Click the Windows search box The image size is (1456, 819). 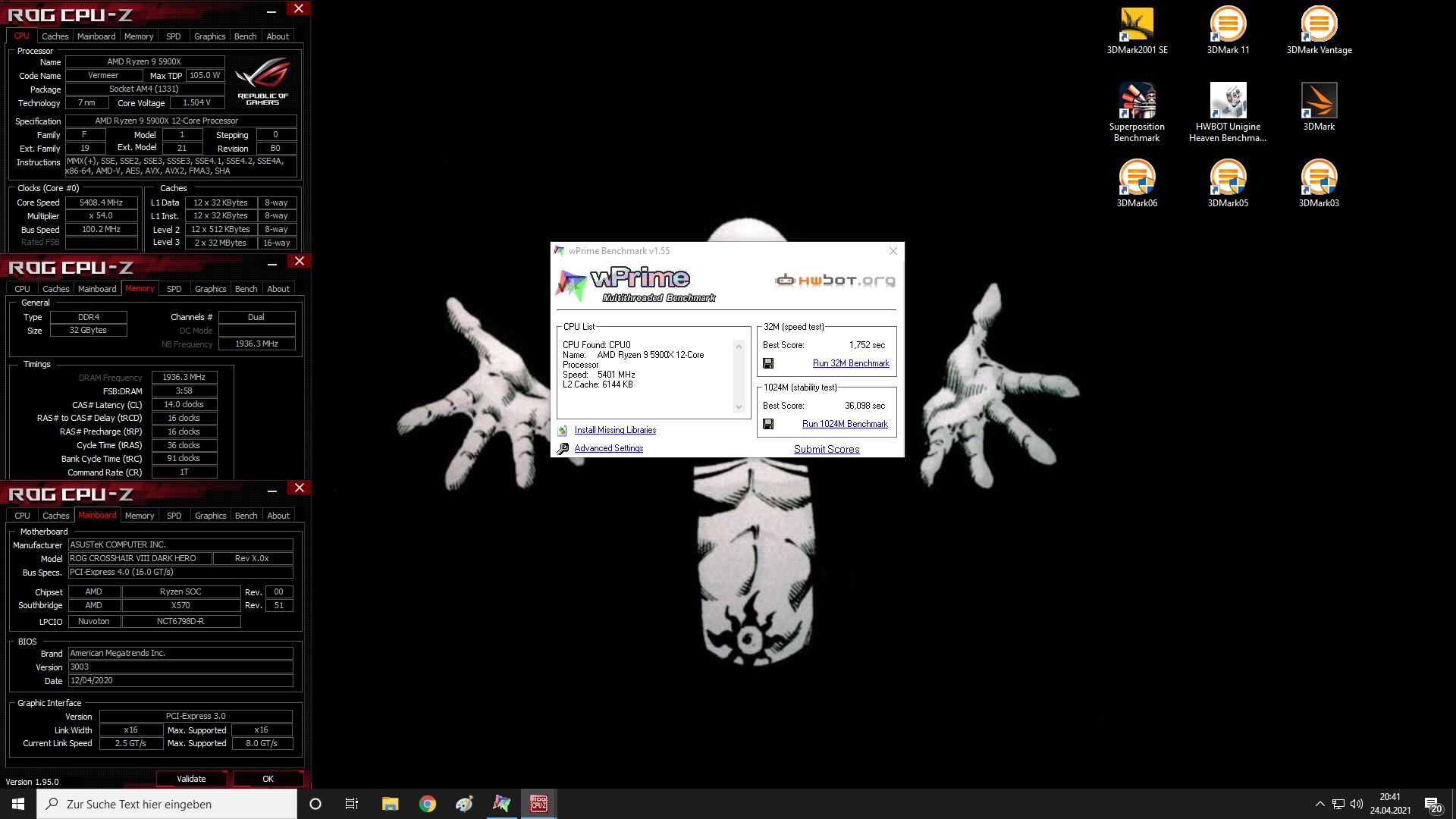[167, 804]
